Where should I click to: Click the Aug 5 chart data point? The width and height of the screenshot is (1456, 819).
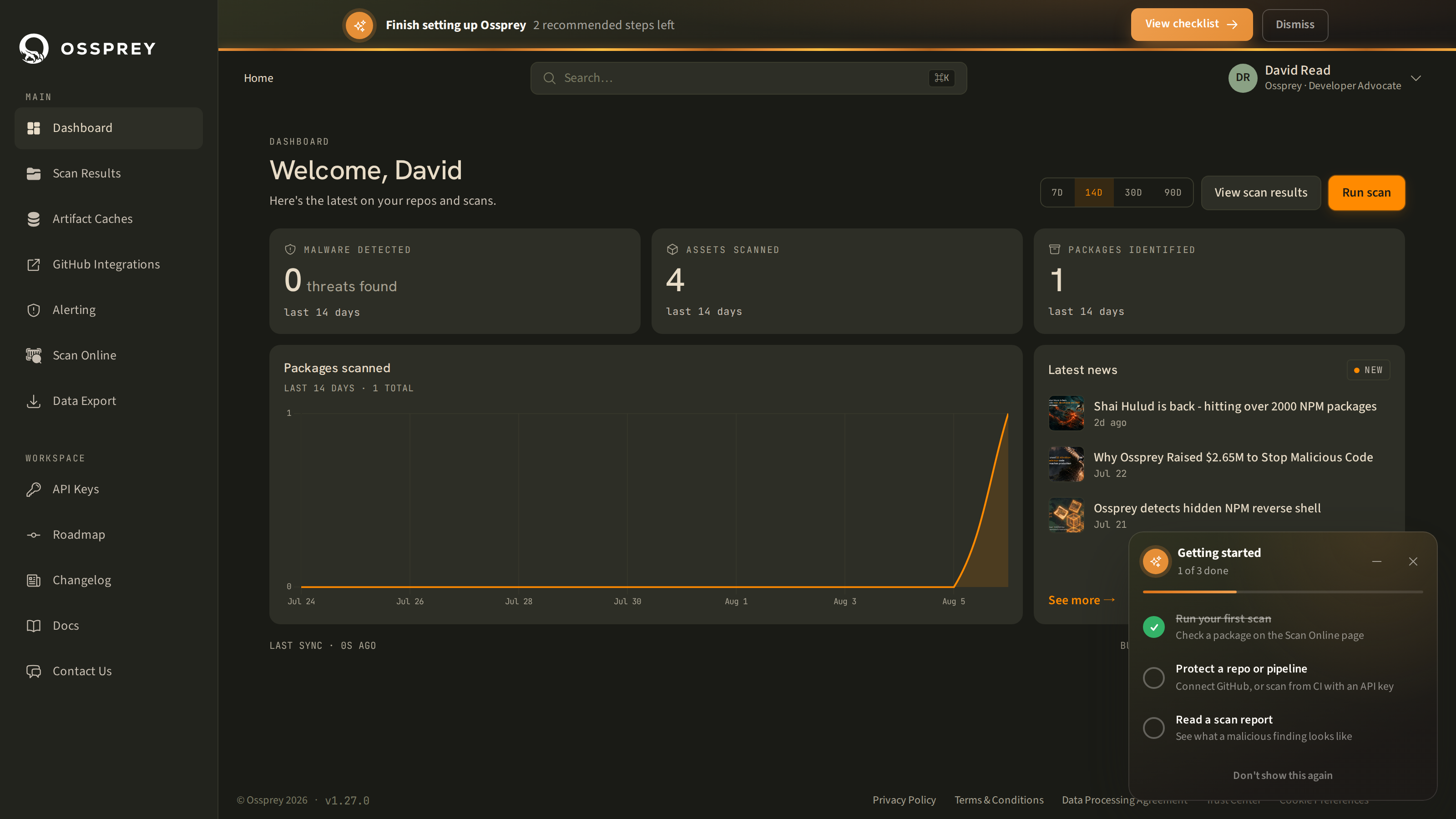point(954,586)
